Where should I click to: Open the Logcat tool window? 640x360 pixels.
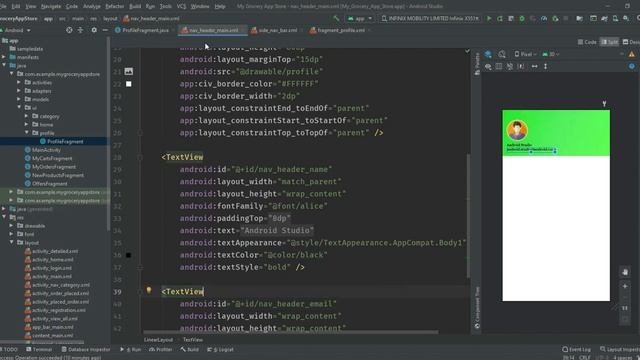coord(220,349)
